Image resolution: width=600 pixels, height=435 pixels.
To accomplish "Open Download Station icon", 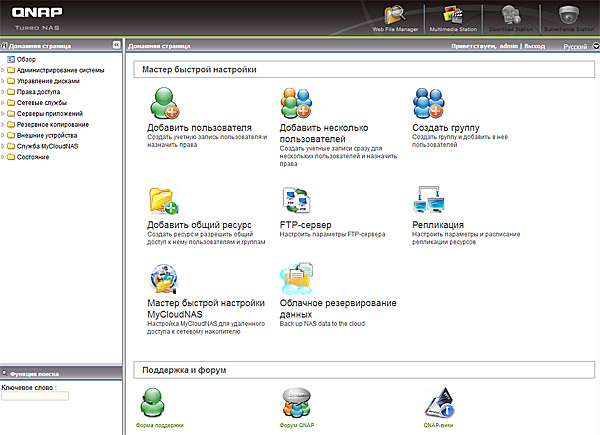I will pos(511,16).
